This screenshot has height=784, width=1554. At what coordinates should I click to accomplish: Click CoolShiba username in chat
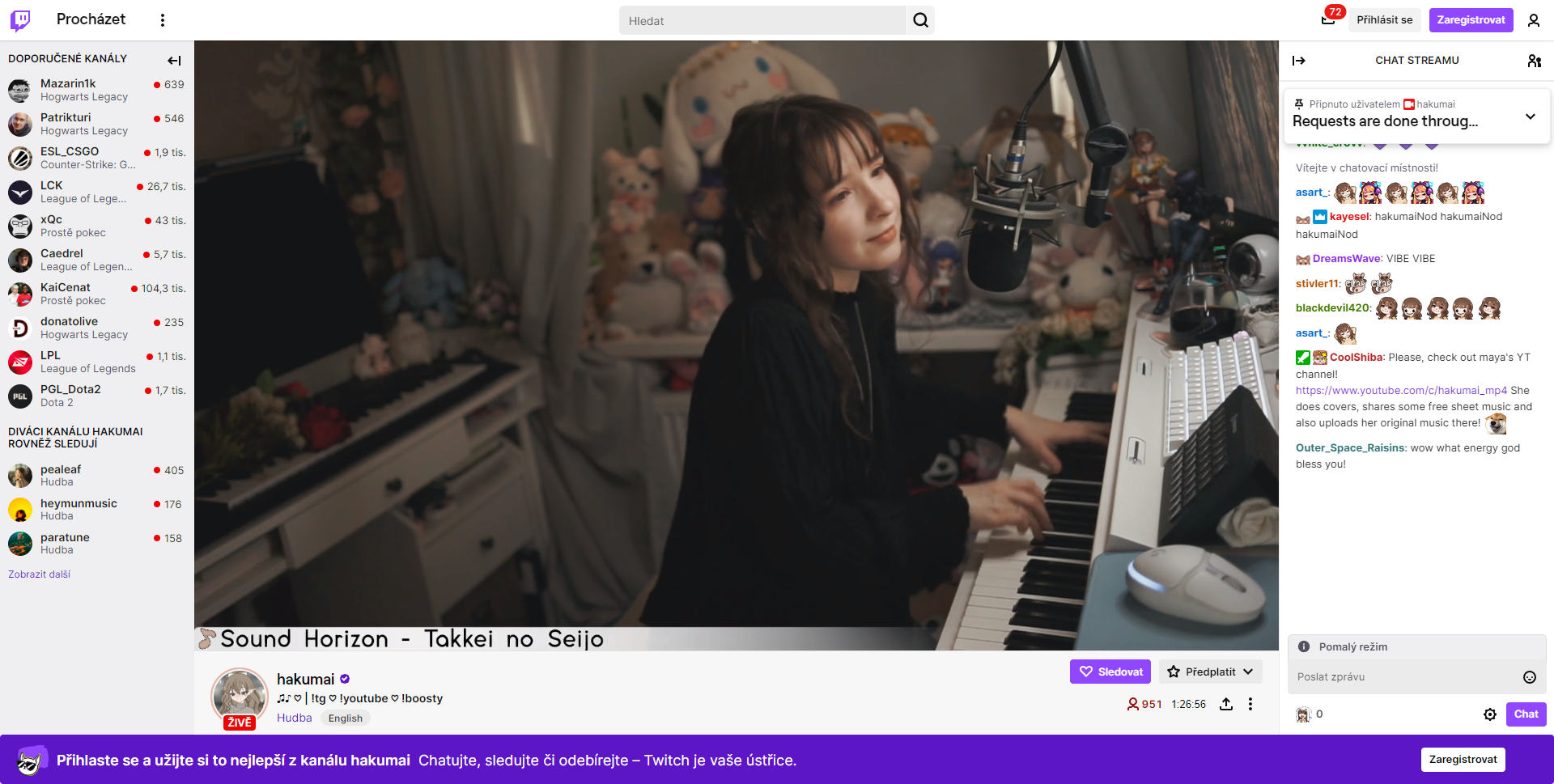[1356, 357]
